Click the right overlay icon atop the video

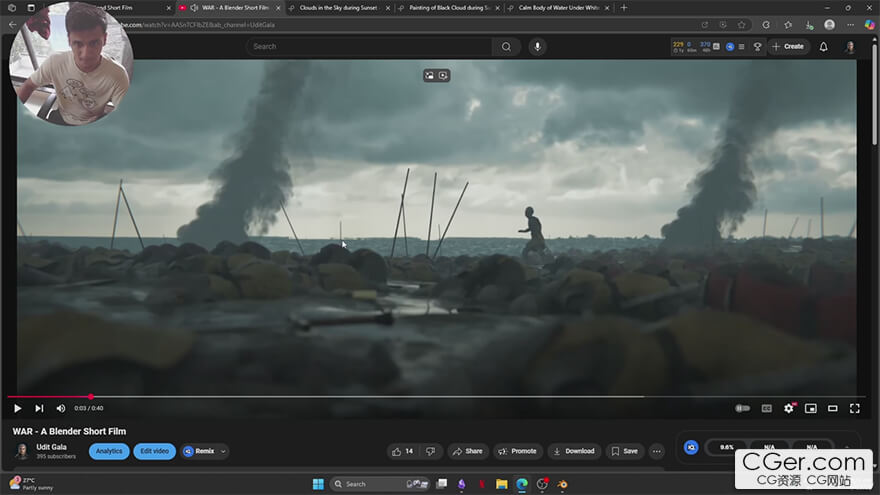[443, 75]
